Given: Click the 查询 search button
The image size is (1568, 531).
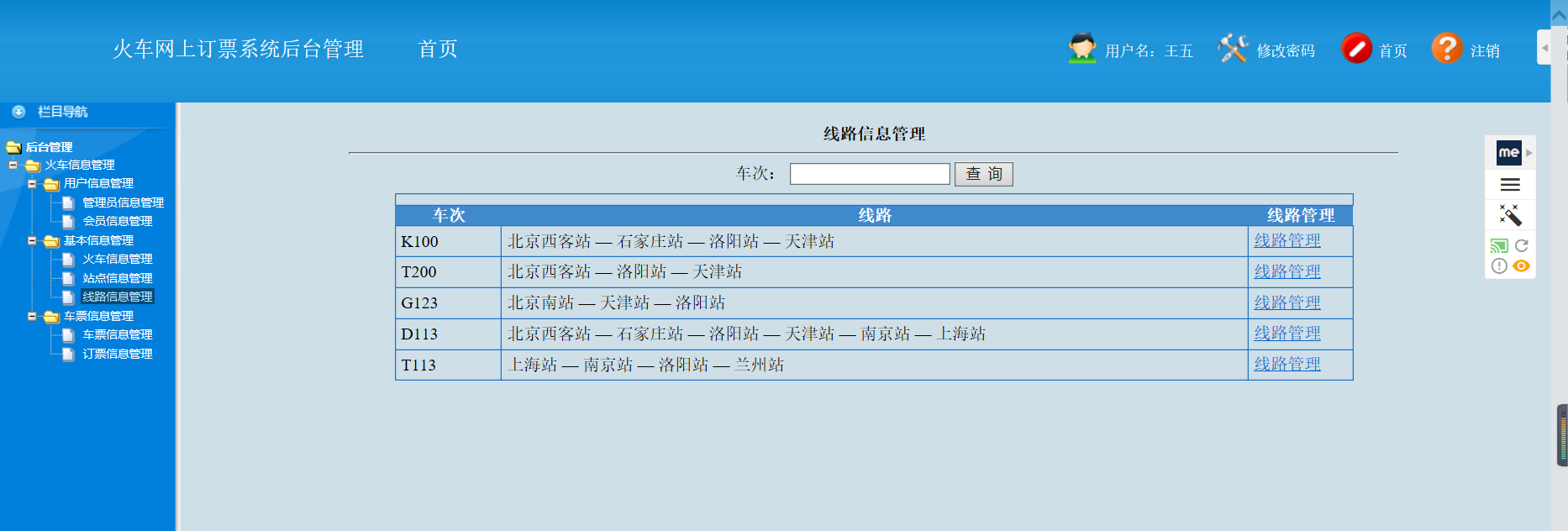Looking at the screenshot, I should click(x=984, y=174).
